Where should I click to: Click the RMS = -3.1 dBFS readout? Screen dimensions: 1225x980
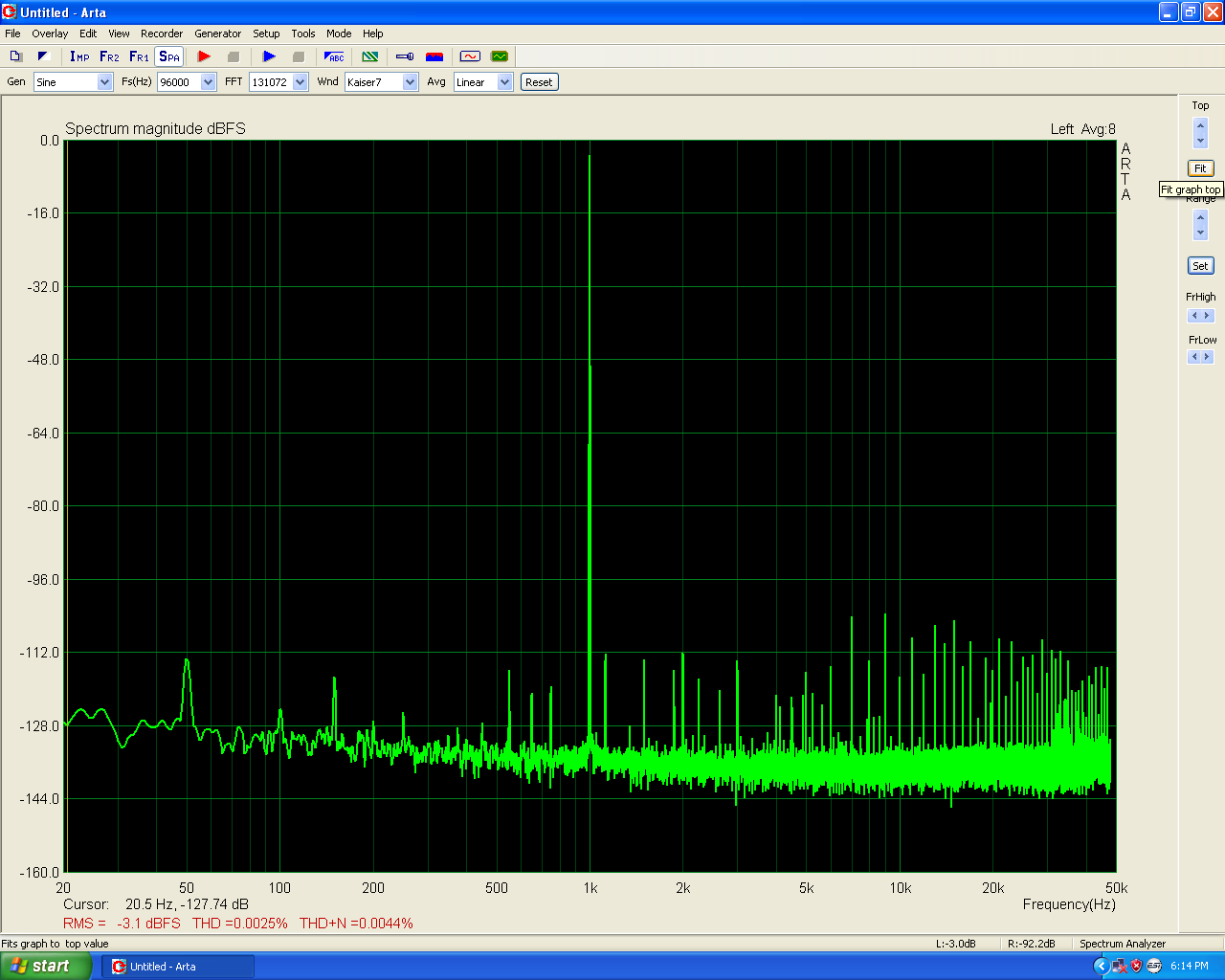click(x=122, y=924)
